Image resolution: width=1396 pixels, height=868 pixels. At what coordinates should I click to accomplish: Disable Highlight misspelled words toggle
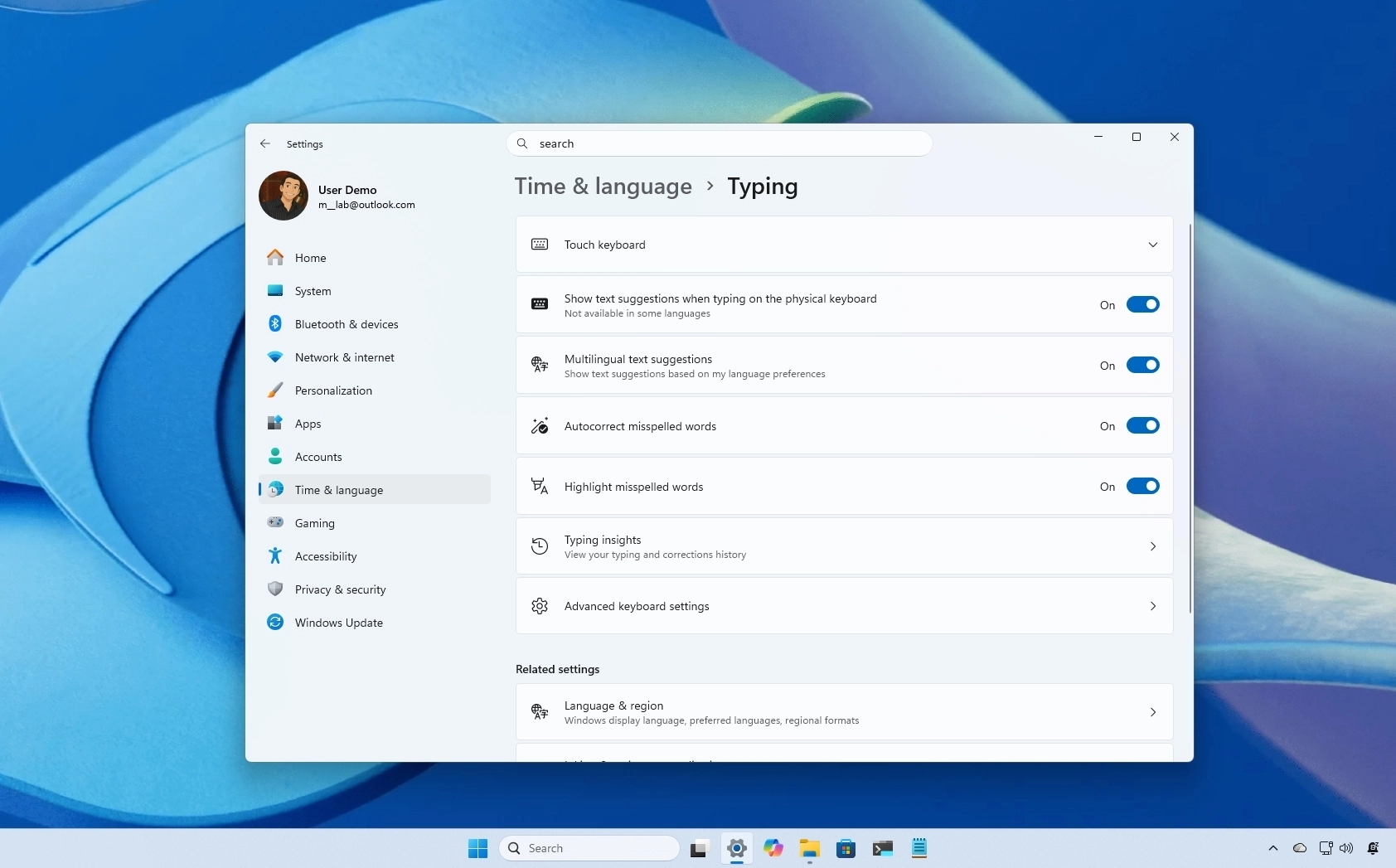click(1142, 487)
